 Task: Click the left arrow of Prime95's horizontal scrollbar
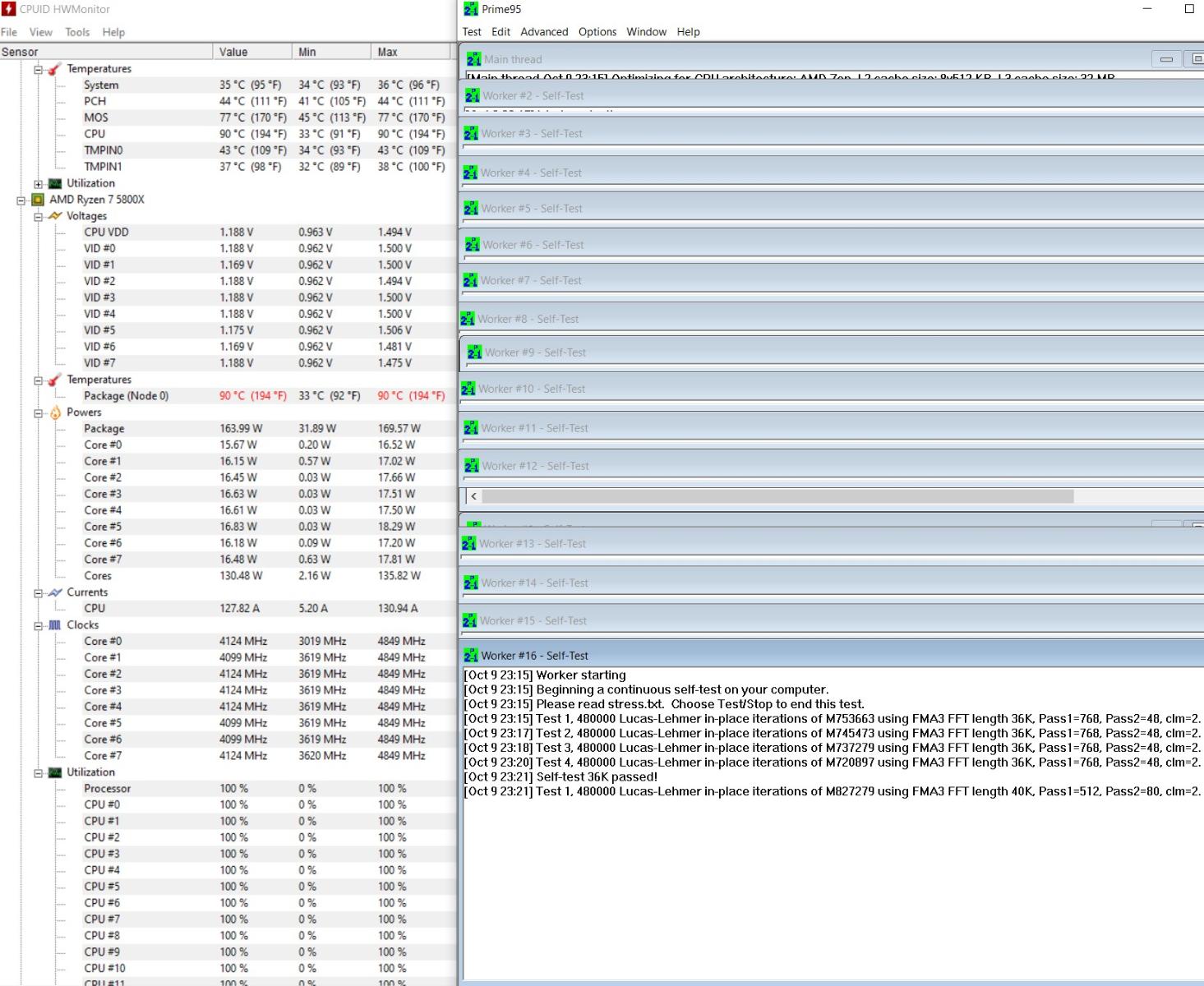pyautogui.click(x=473, y=496)
